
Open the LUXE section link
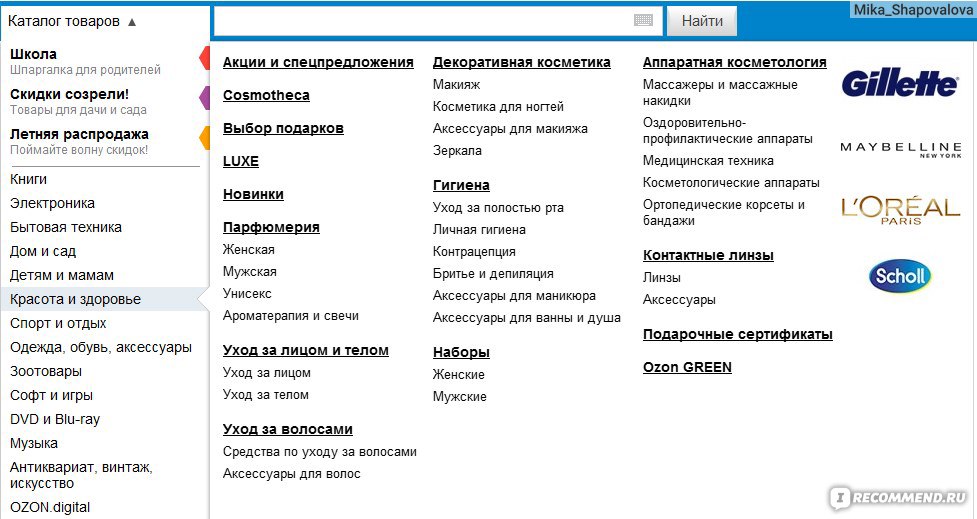[241, 161]
